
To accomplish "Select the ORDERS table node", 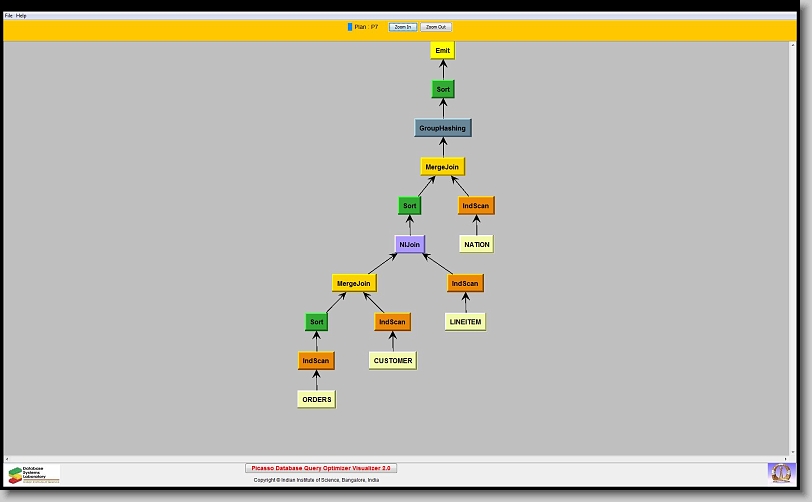I will pos(317,399).
